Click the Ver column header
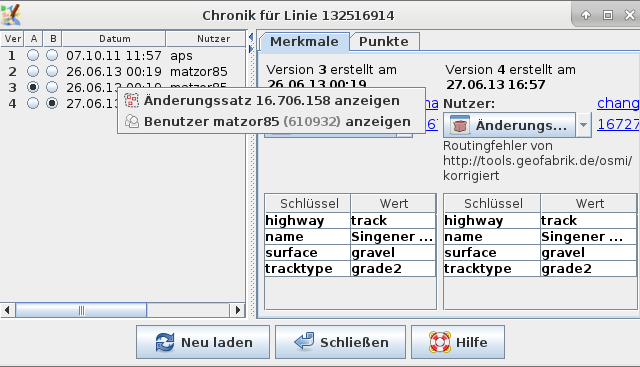This screenshot has height=367, width=640. tap(12, 39)
